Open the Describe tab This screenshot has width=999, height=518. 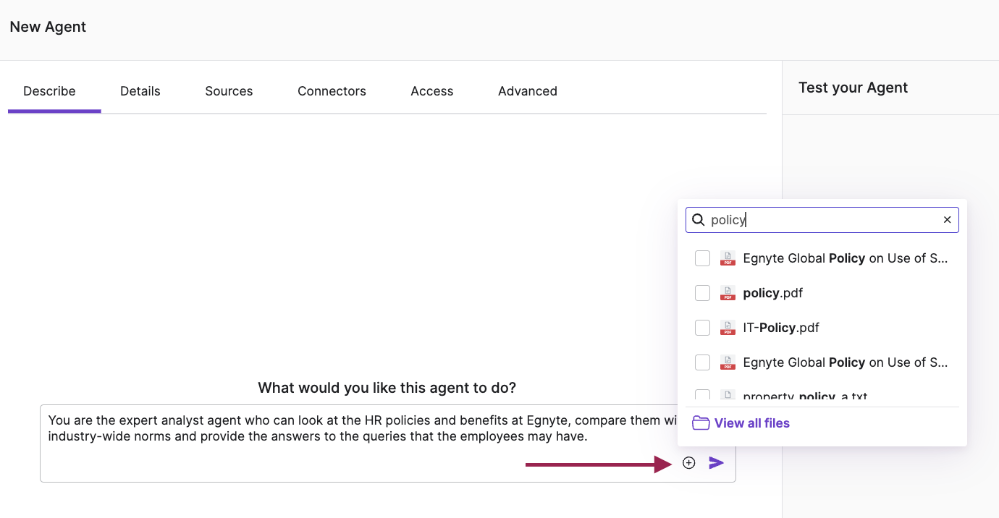pos(50,91)
